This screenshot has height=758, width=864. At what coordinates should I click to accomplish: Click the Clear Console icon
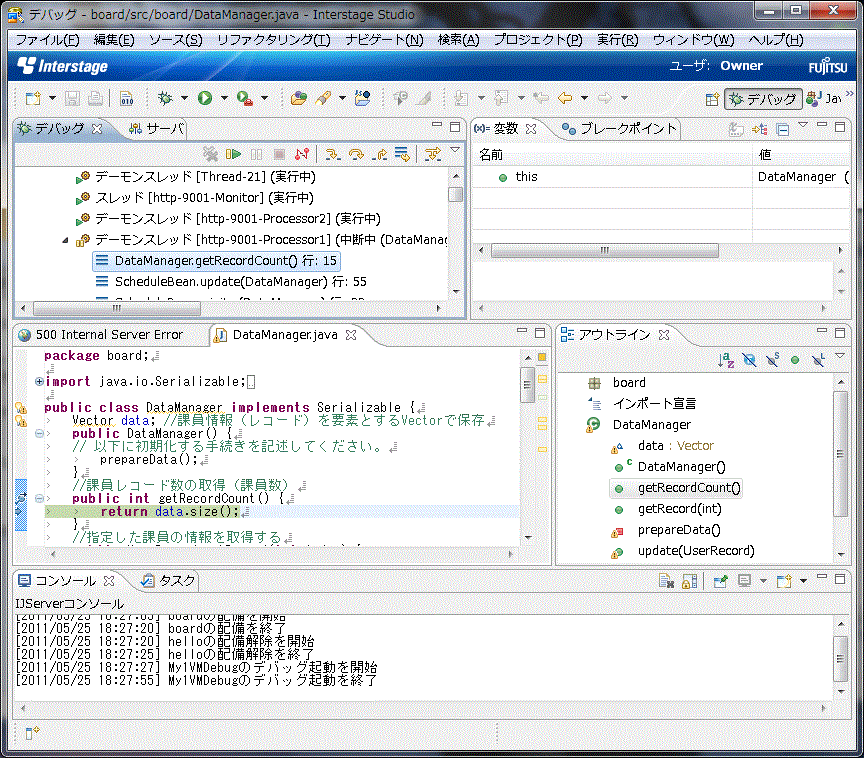click(666, 581)
